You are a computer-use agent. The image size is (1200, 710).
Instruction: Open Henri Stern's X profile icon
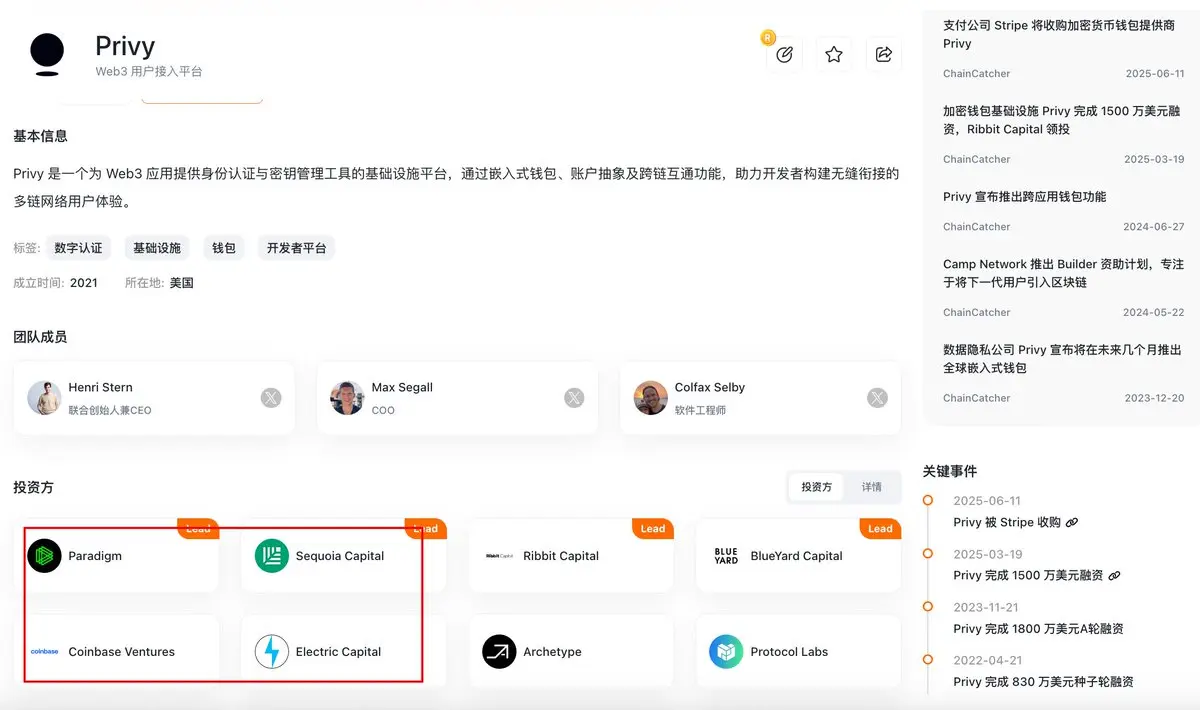point(271,398)
